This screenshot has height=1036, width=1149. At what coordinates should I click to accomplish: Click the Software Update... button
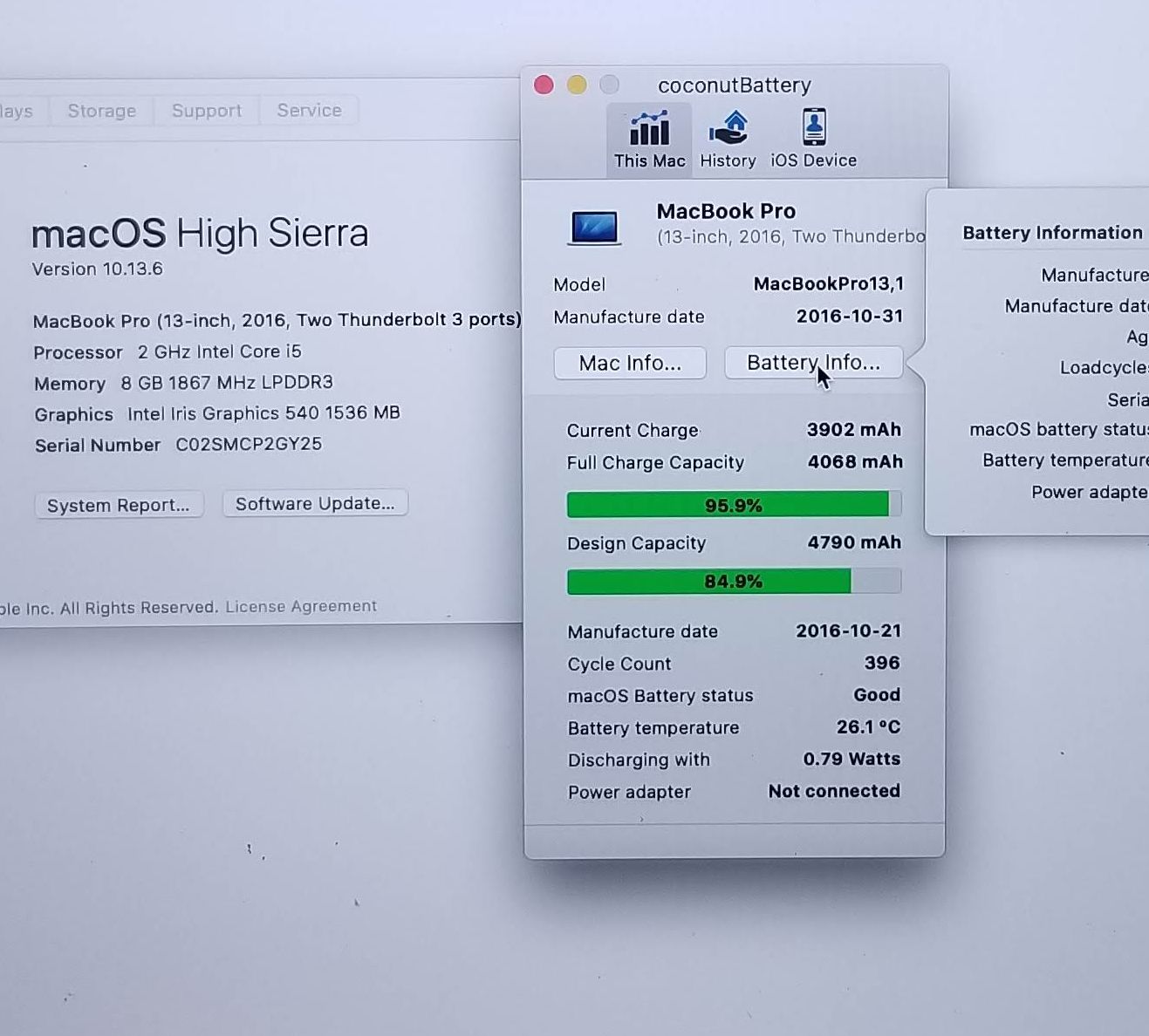coord(315,503)
